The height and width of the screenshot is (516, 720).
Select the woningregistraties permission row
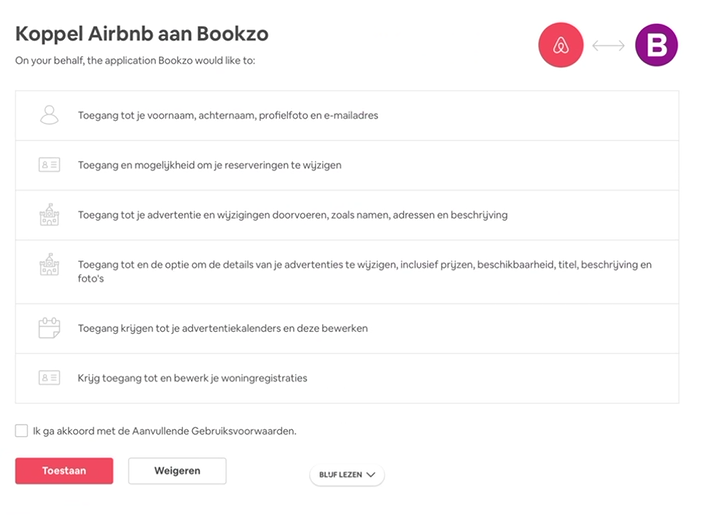(347, 378)
